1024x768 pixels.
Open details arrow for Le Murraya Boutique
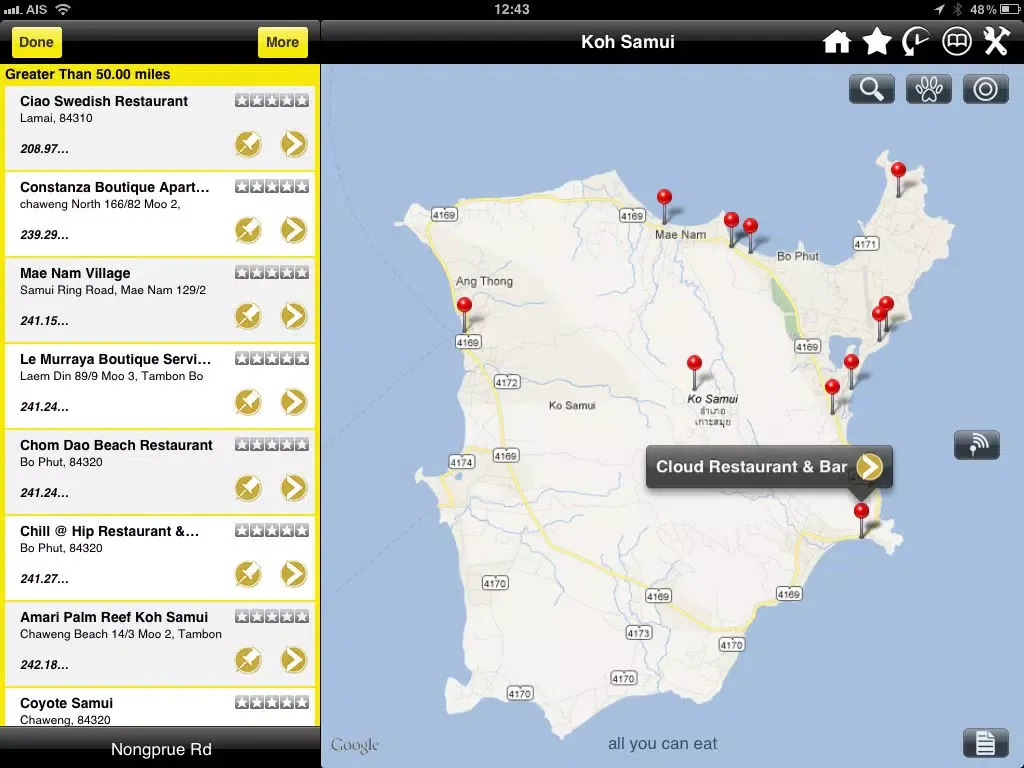[x=294, y=402]
